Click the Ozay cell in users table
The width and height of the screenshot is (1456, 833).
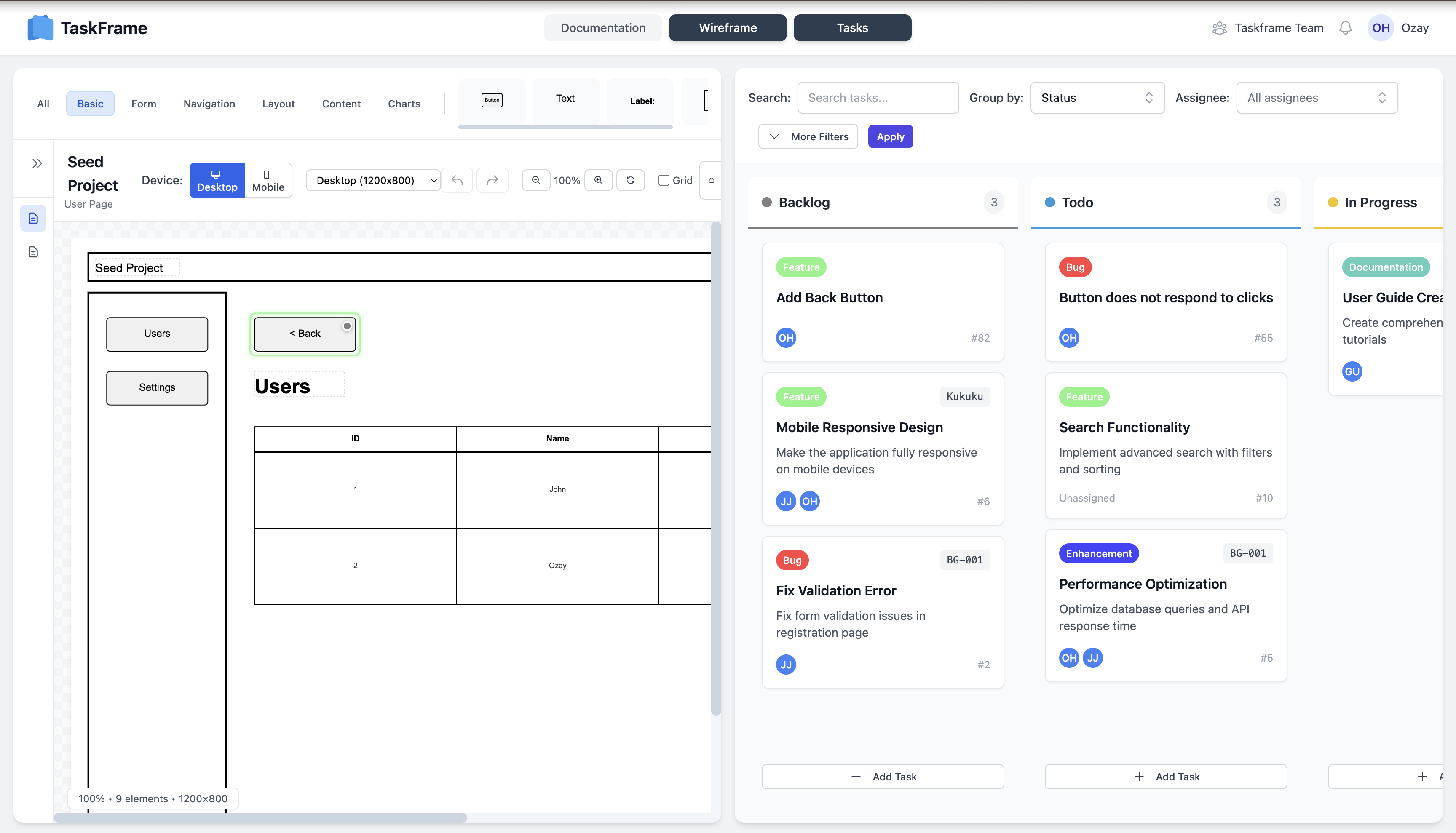click(557, 566)
